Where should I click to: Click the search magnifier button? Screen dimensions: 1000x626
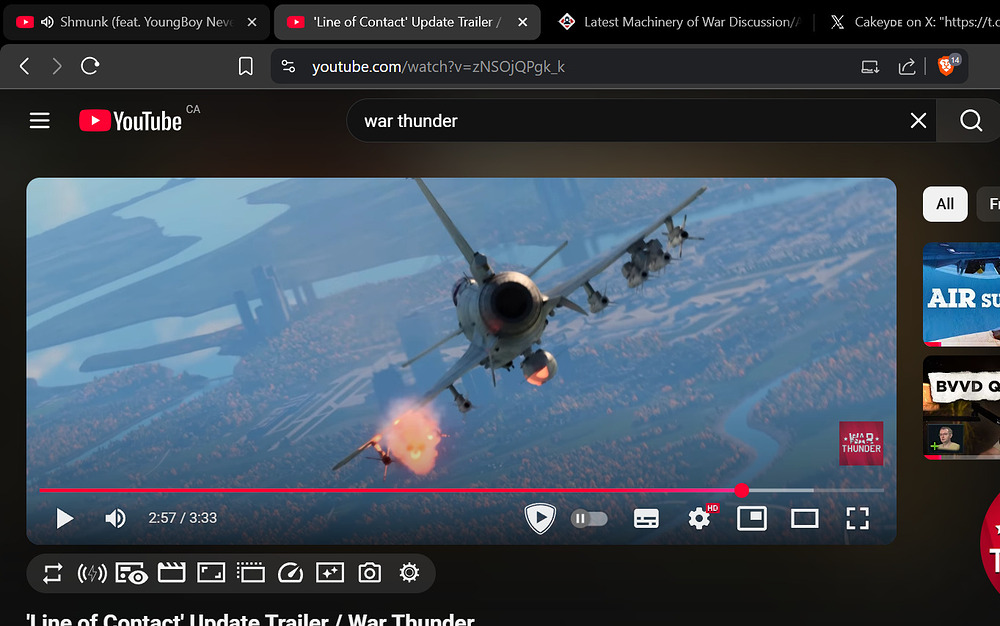[971, 121]
